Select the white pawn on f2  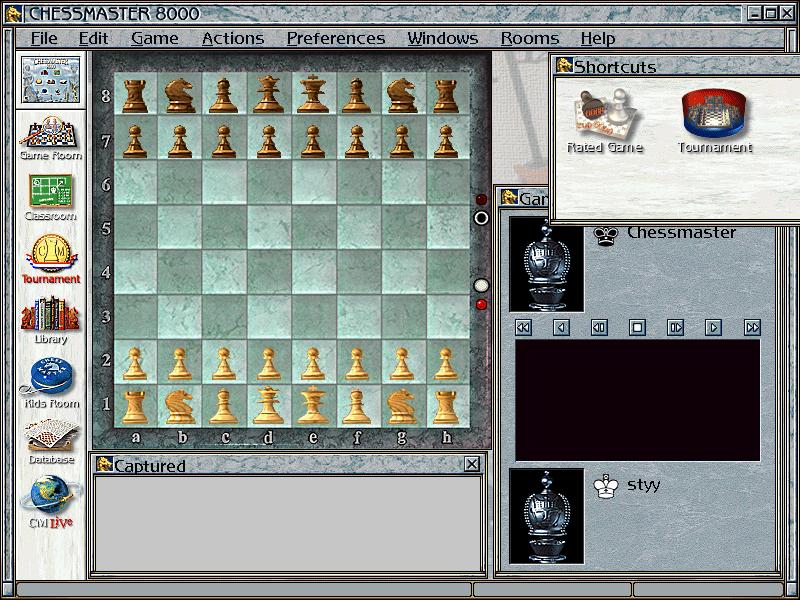coord(357,362)
